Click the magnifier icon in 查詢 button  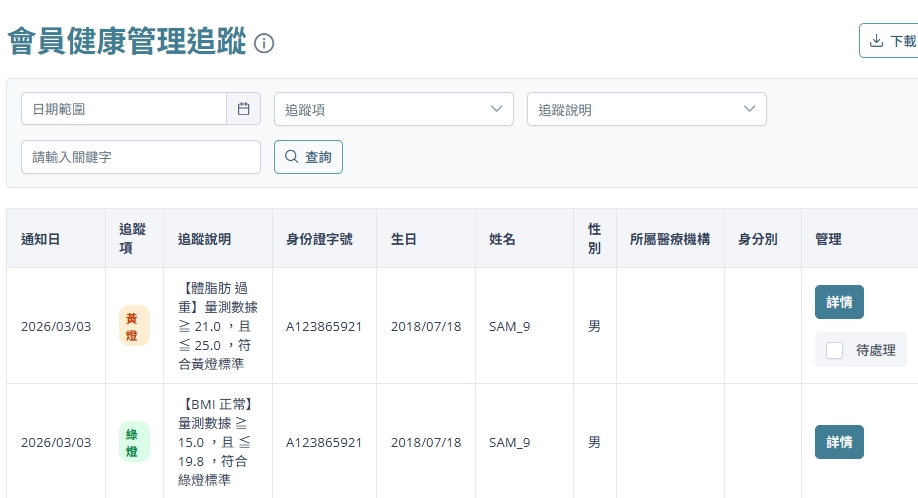pos(292,157)
